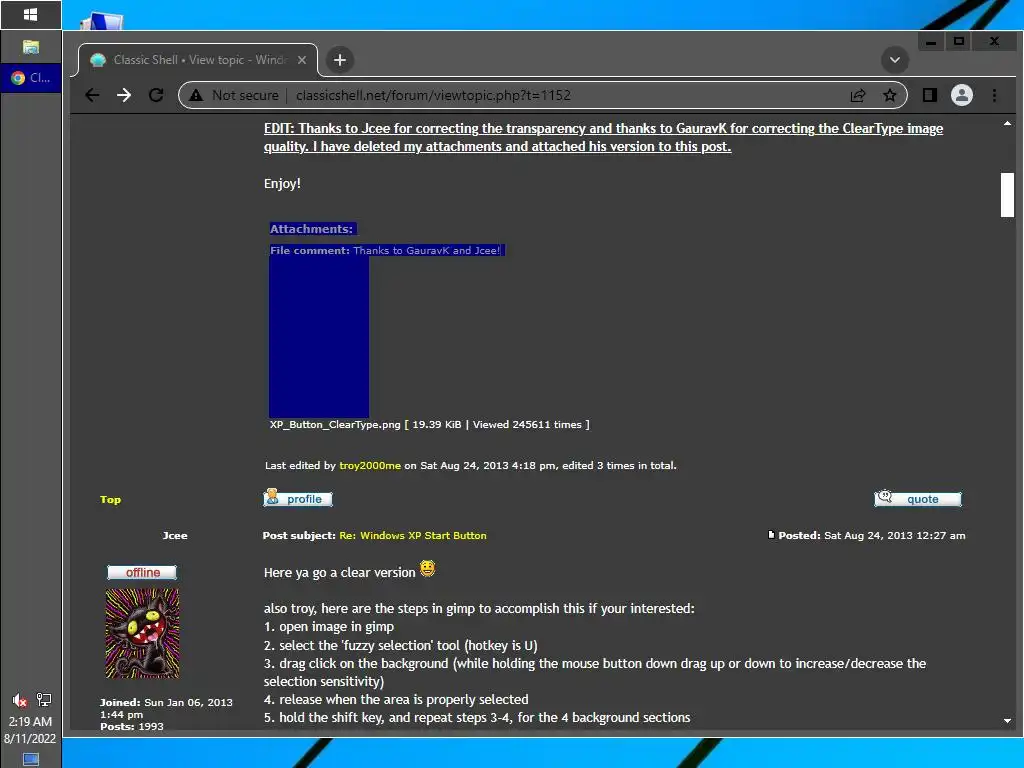1024x768 pixels.
Task: Click the Jcee username
Action: tap(175, 536)
